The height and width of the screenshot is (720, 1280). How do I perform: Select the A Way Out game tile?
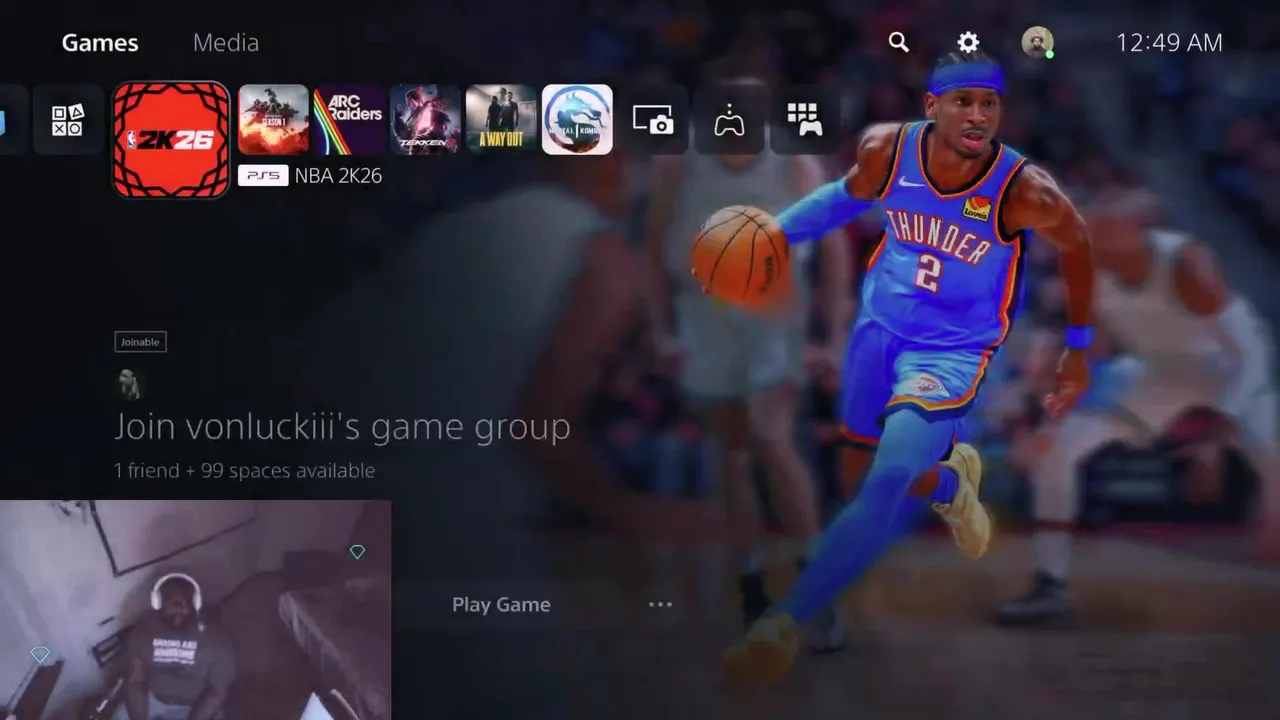pos(501,120)
